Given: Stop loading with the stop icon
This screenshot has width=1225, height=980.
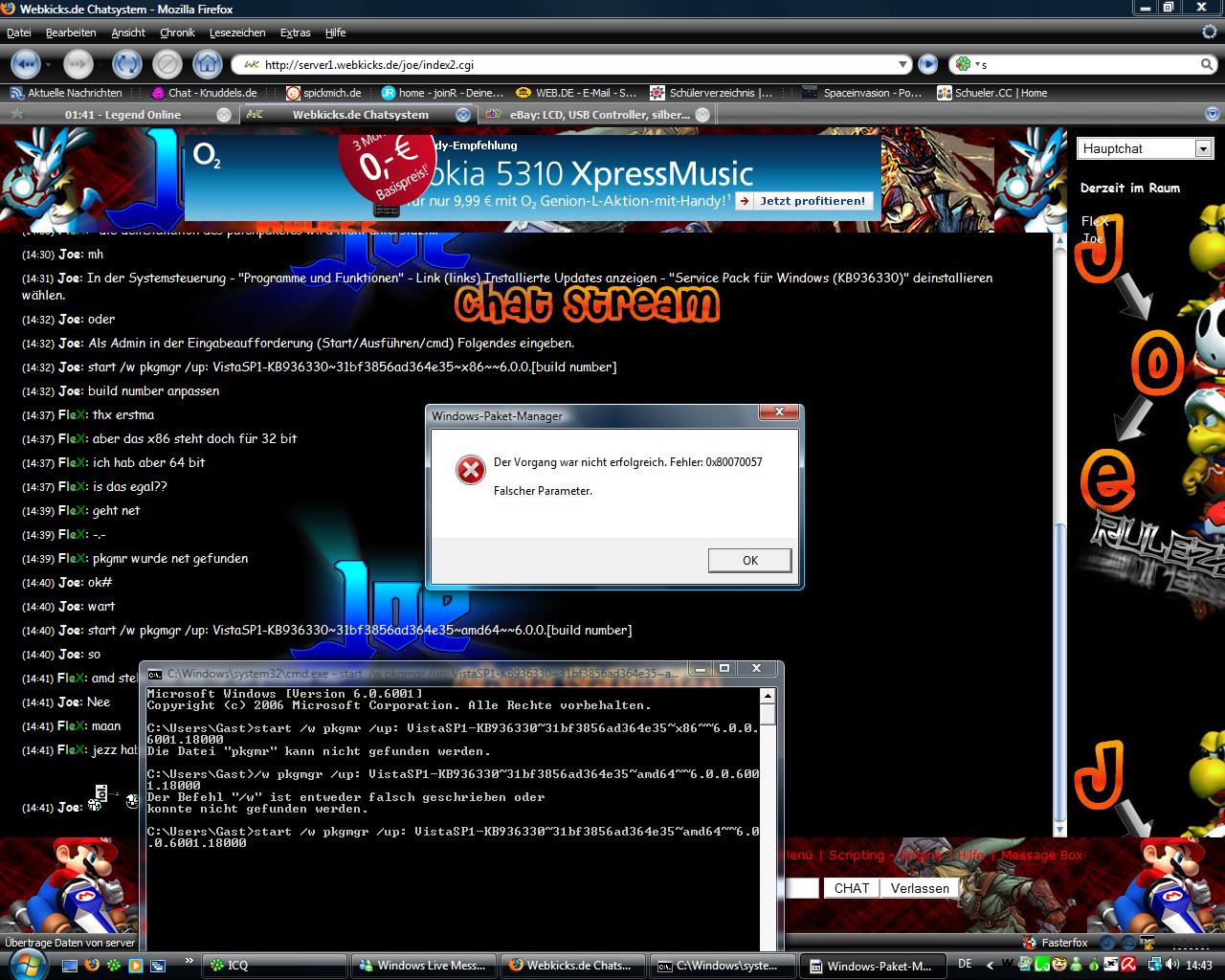Looking at the screenshot, I should (167, 64).
